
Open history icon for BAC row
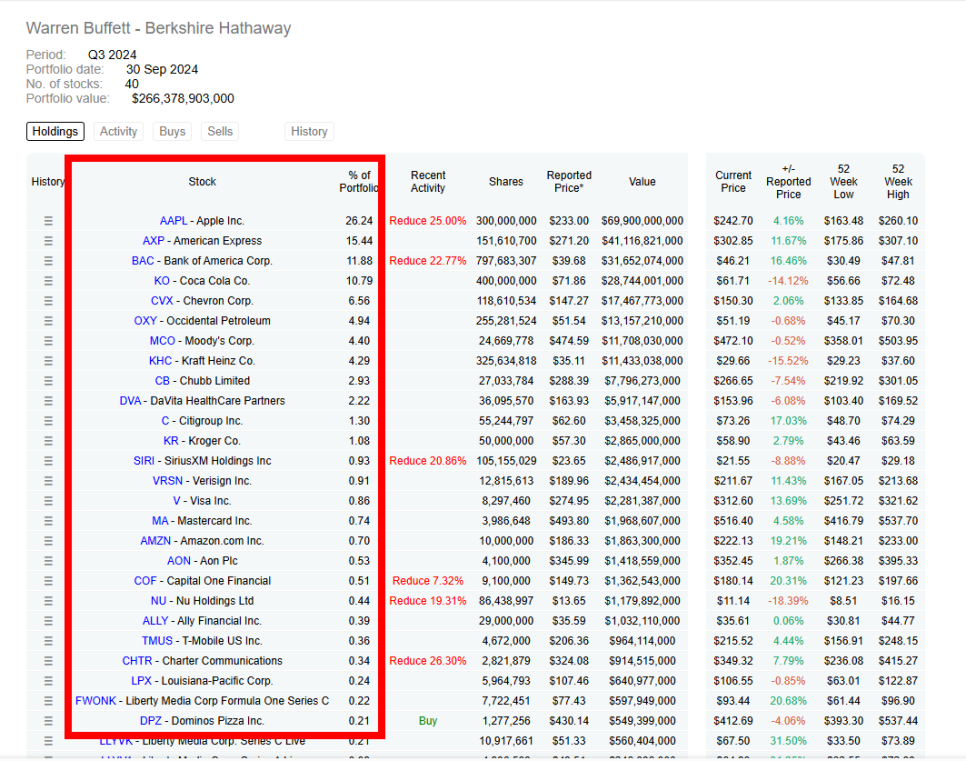pyautogui.click(x=48, y=261)
